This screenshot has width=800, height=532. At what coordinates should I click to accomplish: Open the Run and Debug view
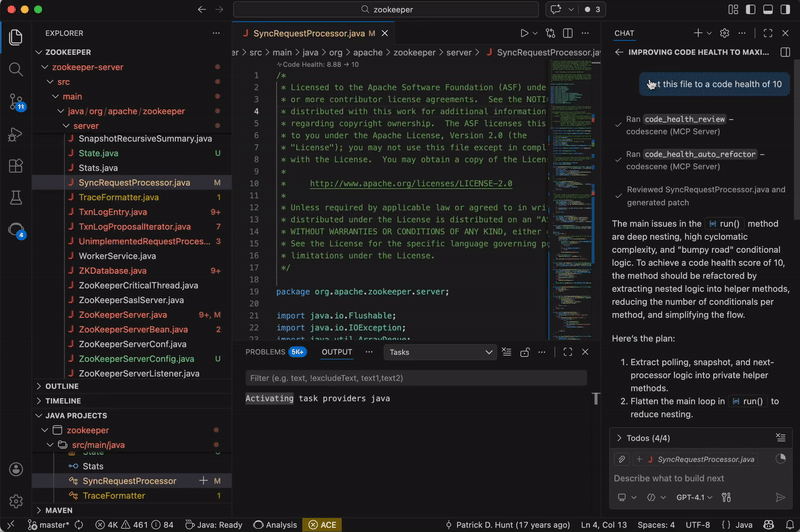point(16,134)
